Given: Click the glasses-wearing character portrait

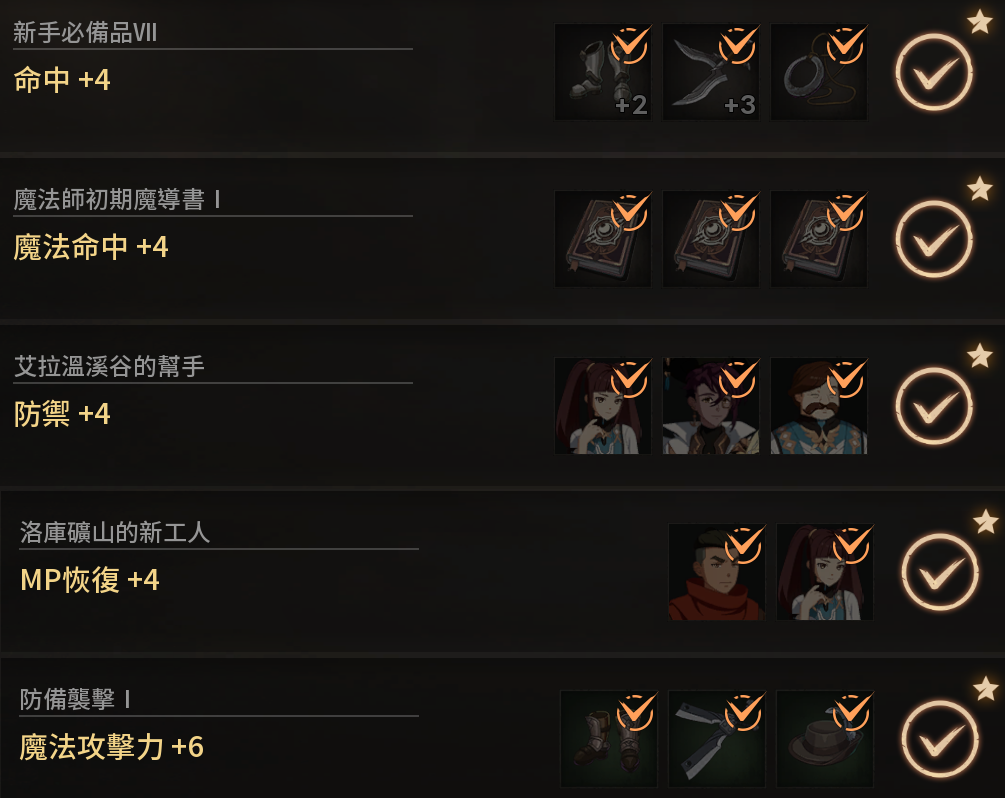Looking at the screenshot, I should (711, 406).
